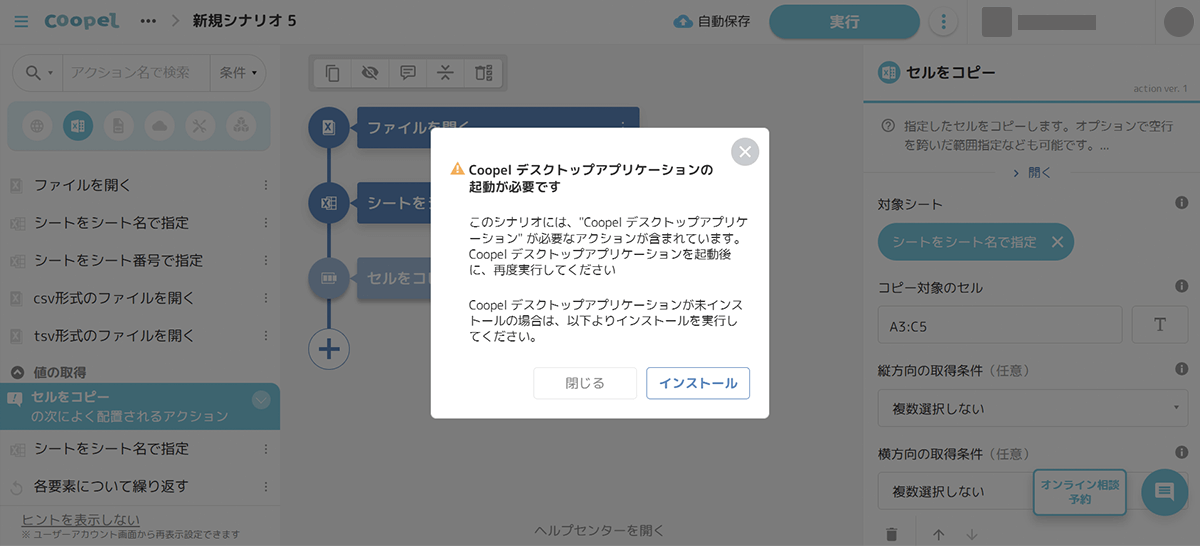Collapse the 値の取得 section
This screenshot has height=546, width=1200.
18,372
